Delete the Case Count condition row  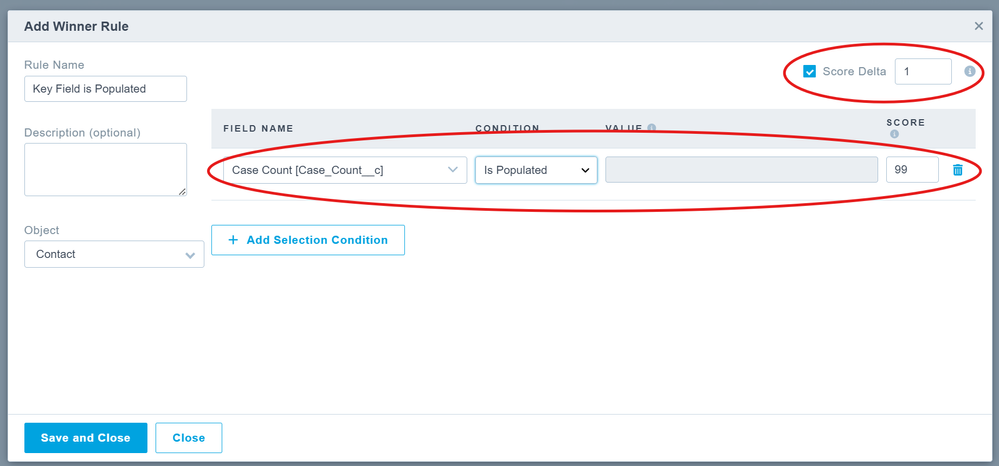coord(957,170)
